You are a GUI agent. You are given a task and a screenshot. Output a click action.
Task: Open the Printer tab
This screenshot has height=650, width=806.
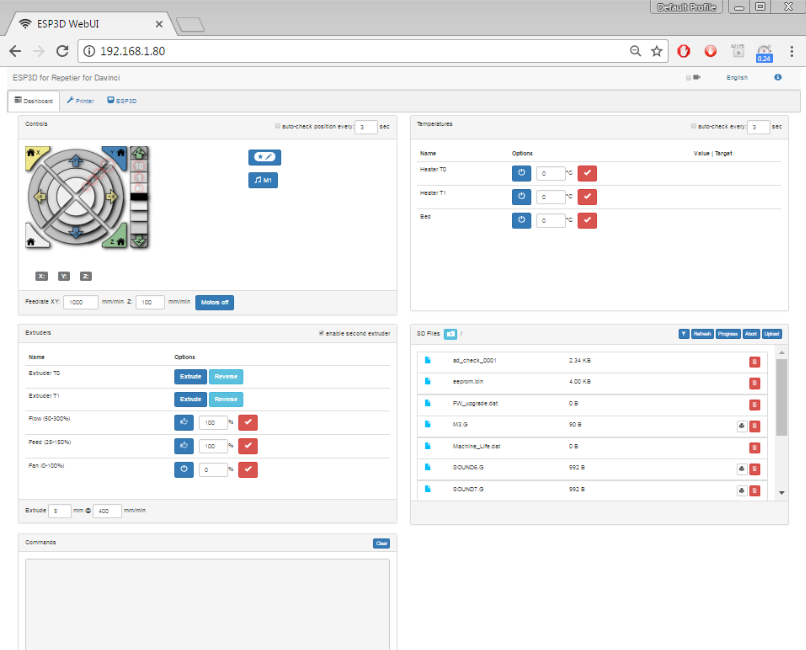[x=80, y=101]
